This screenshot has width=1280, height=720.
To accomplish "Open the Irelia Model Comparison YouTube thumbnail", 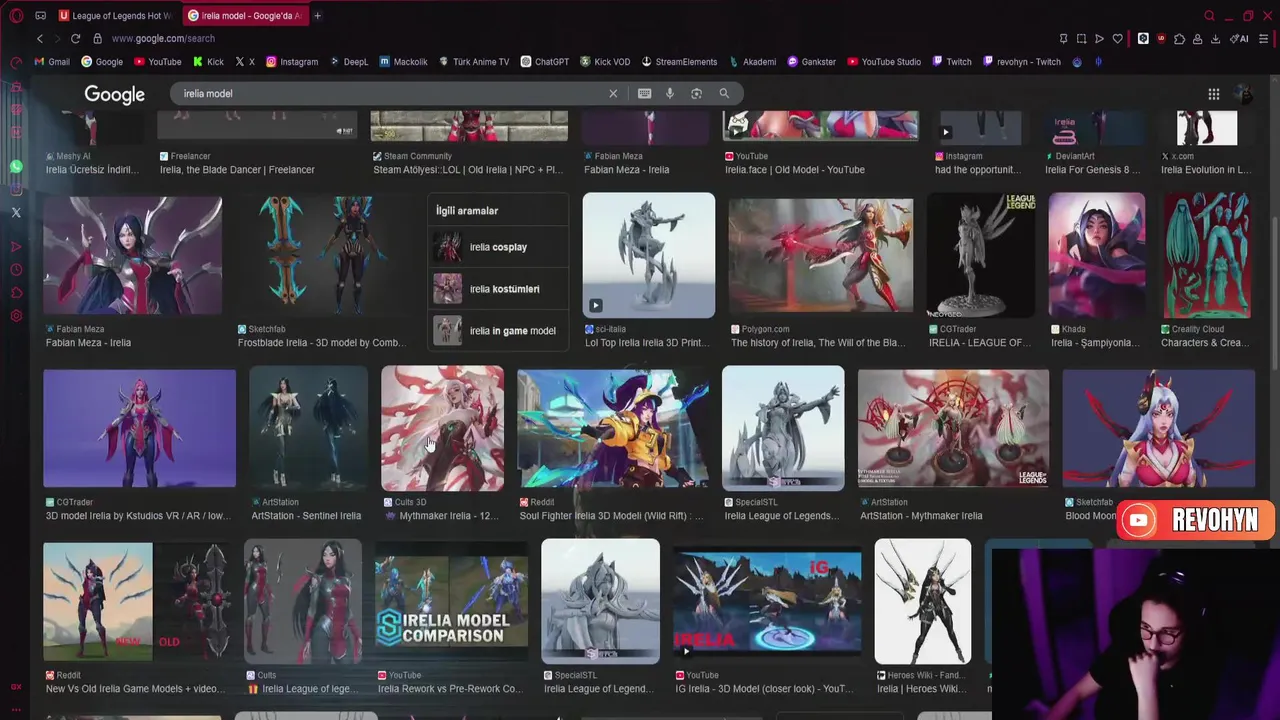I will 452,602.
